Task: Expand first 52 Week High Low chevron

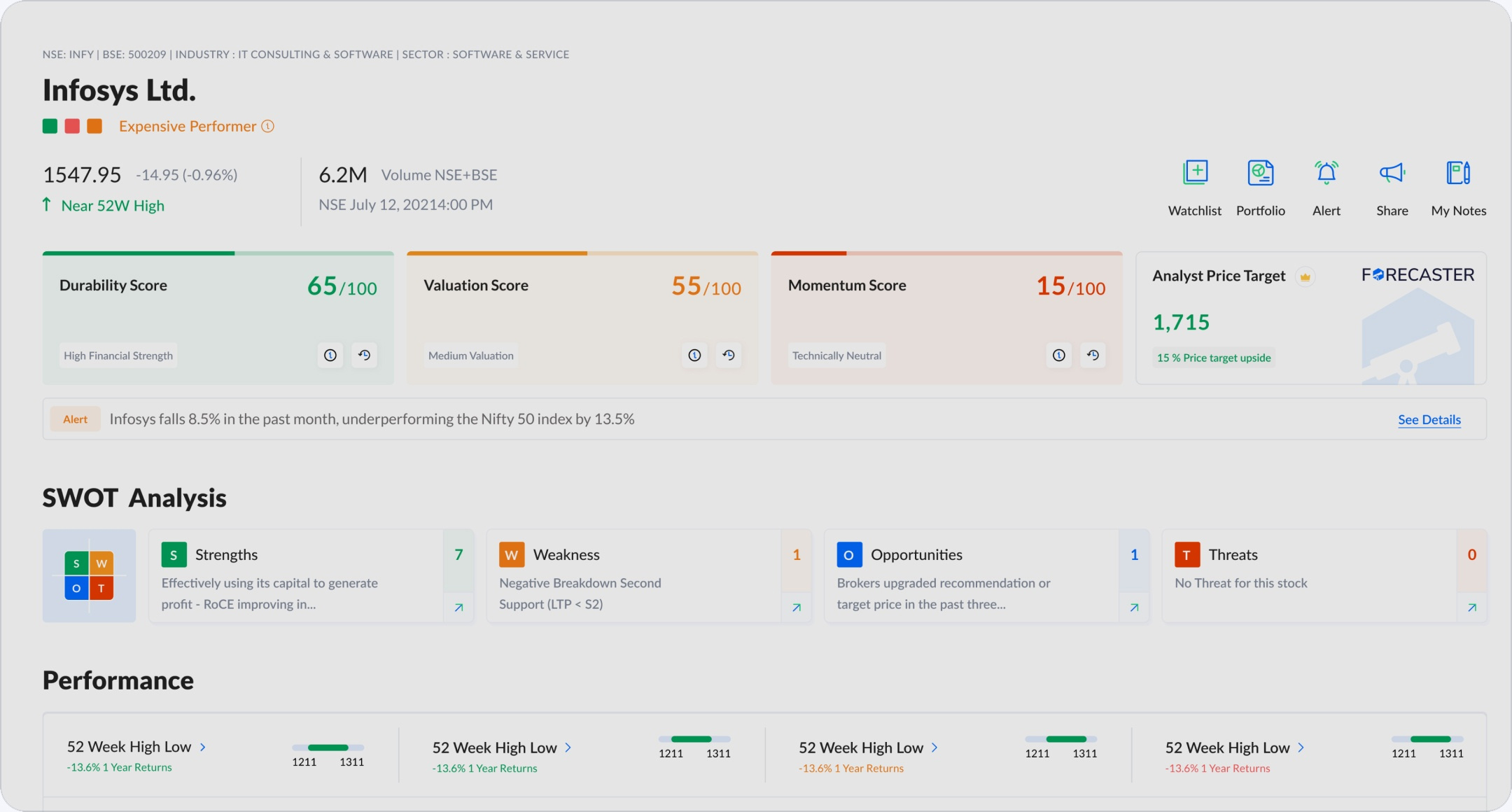Action: (203, 748)
